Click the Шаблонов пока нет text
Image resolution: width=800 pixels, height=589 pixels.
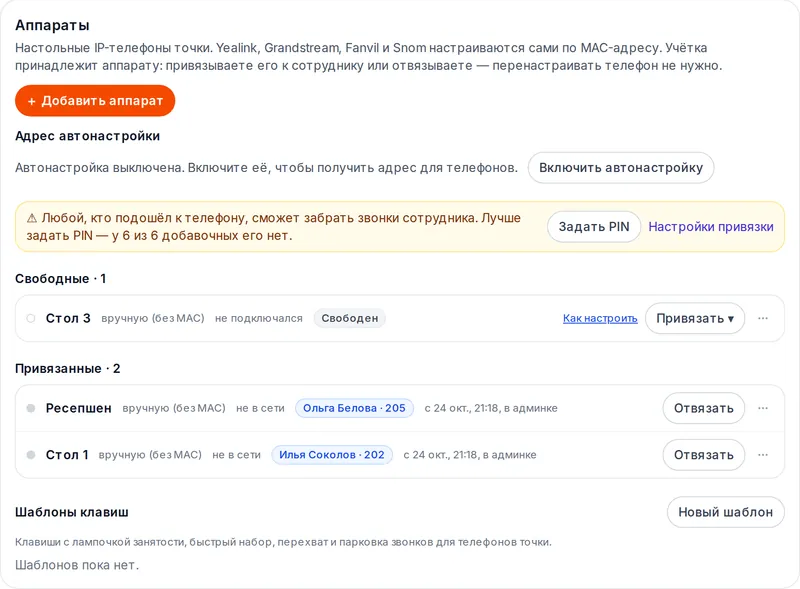coord(77,565)
